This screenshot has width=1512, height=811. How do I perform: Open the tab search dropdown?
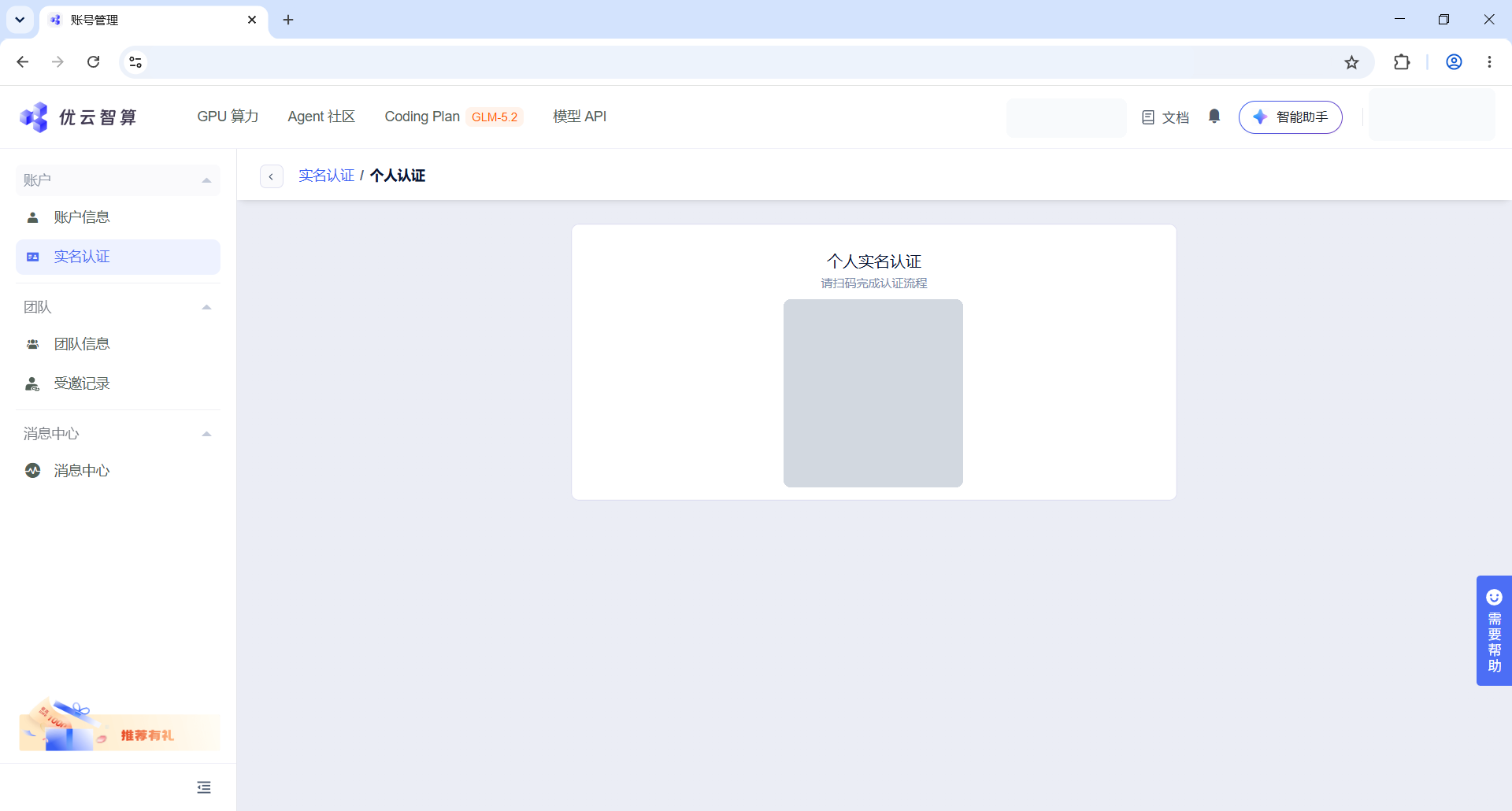20,20
